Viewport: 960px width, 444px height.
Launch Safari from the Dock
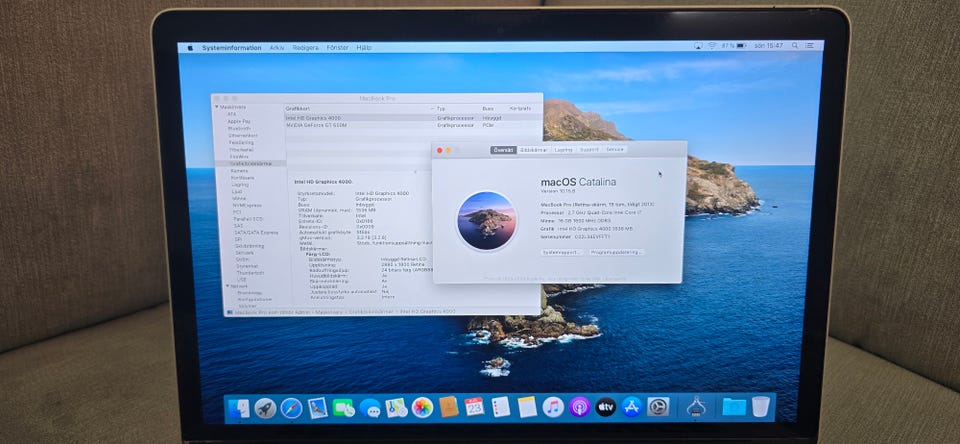pos(291,408)
